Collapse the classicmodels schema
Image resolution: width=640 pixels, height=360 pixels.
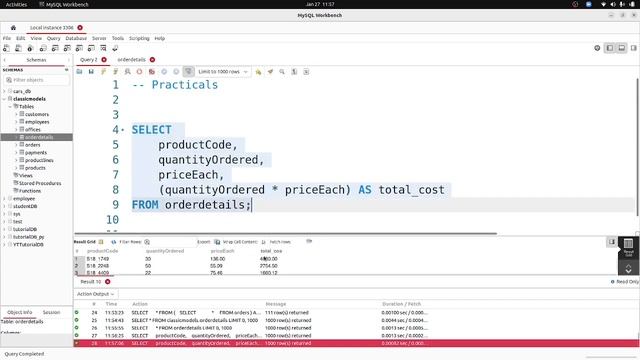[4, 99]
